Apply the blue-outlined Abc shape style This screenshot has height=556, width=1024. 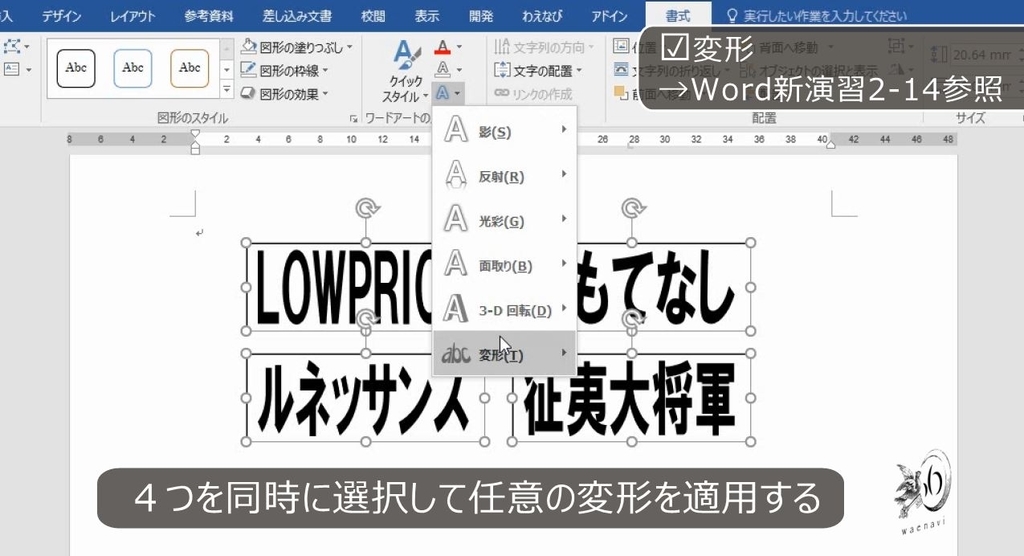tap(133, 68)
